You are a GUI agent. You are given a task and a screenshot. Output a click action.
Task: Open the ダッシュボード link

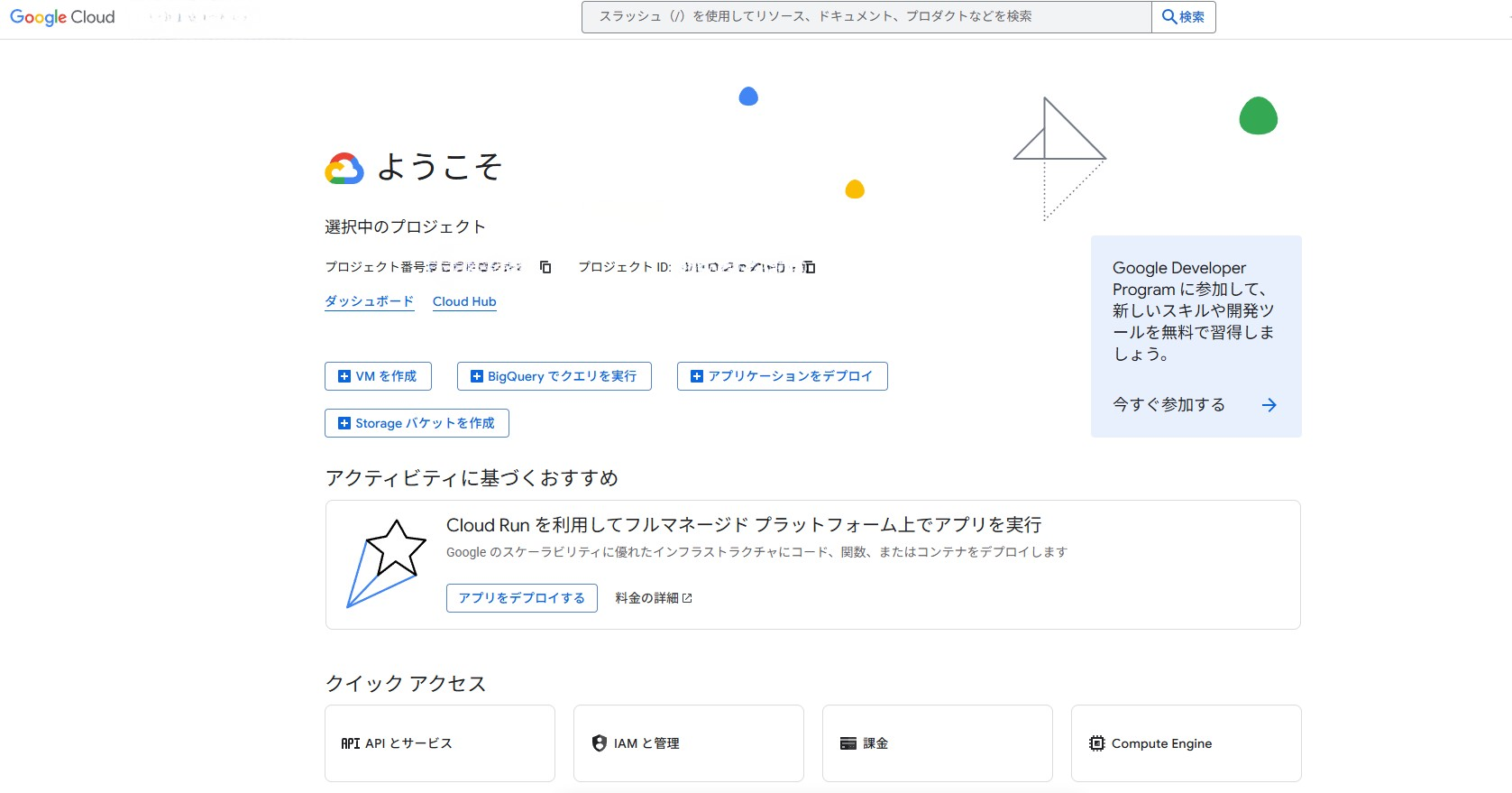(x=369, y=301)
